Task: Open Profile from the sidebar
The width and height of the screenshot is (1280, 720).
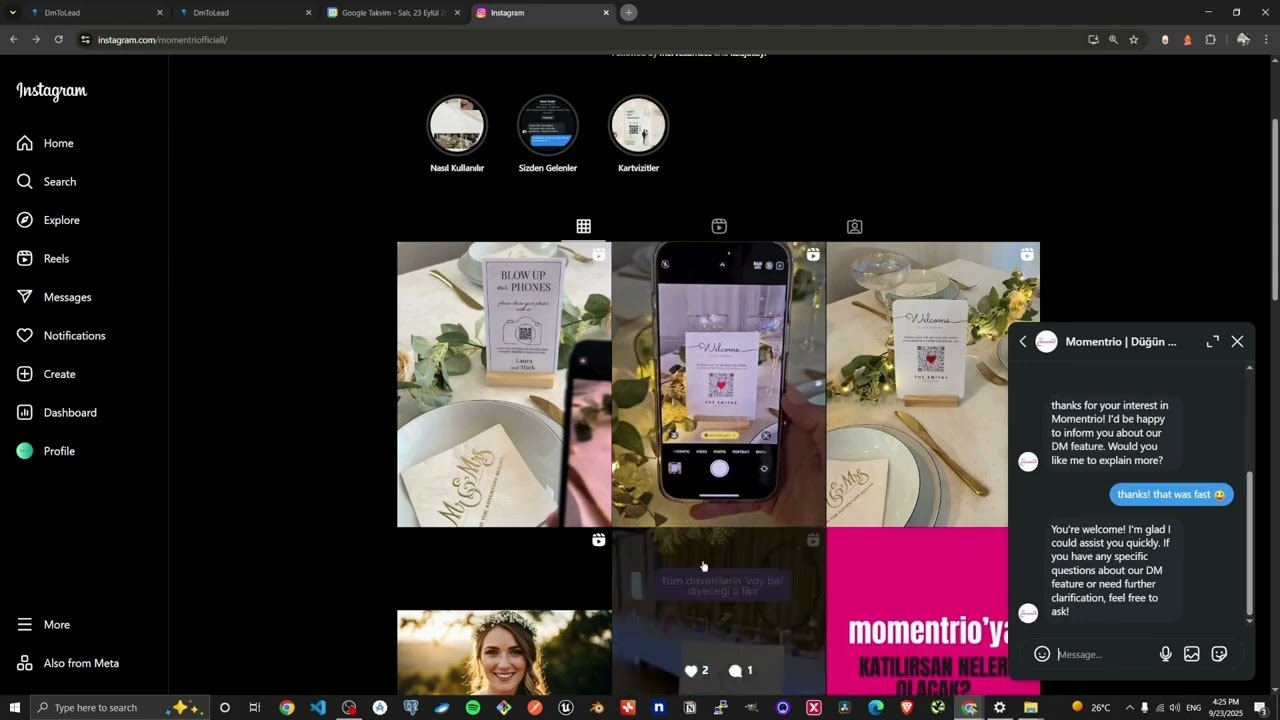Action: click(46, 451)
